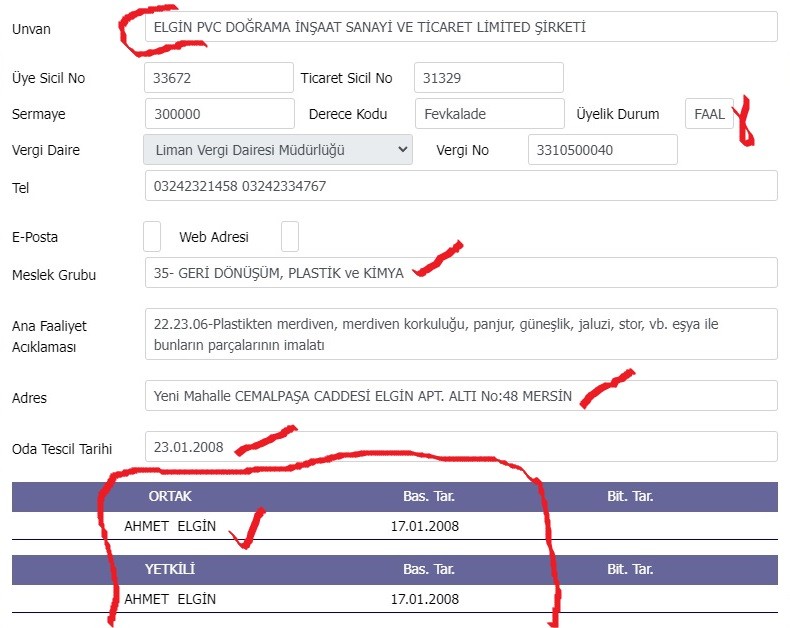This screenshot has height=628, width=790.
Task: Click the Ticaret Sicil No label
Action: click(347, 78)
